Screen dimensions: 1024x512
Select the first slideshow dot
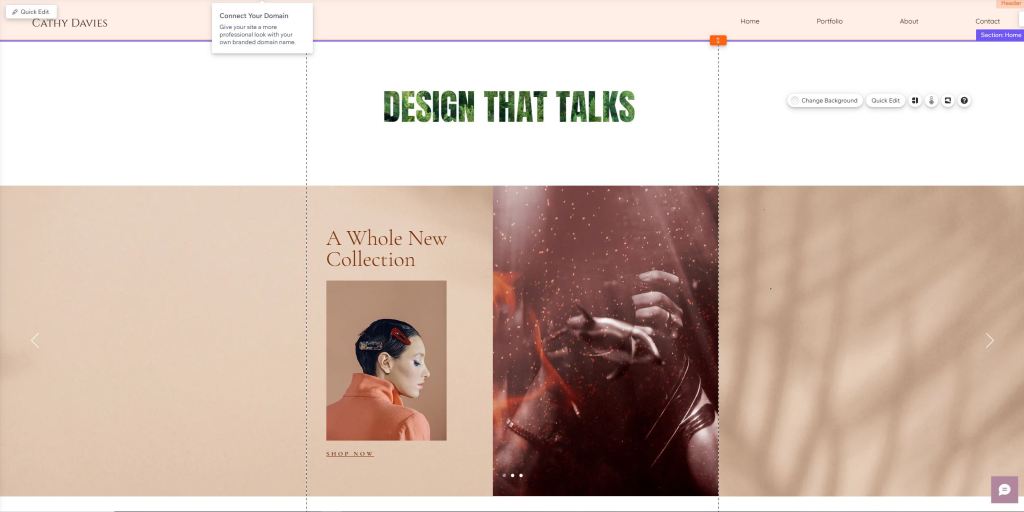click(x=504, y=476)
